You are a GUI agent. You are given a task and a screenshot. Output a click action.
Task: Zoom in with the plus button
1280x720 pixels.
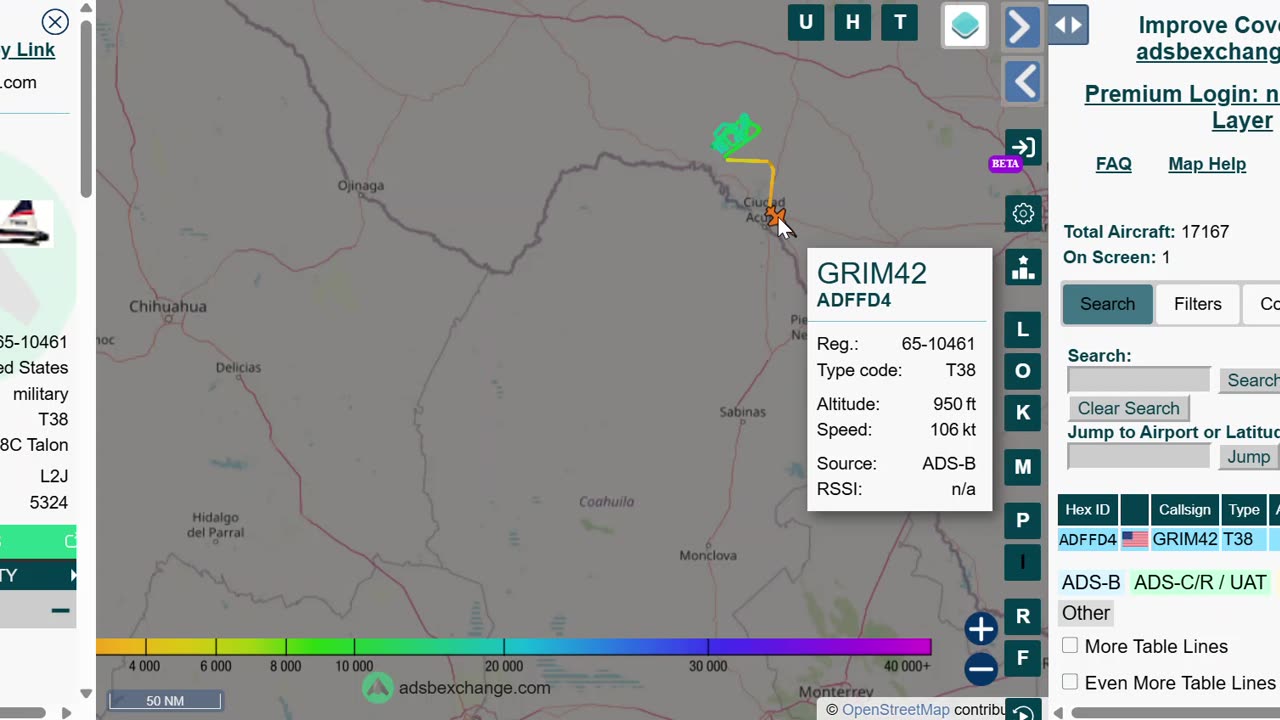[981, 628]
